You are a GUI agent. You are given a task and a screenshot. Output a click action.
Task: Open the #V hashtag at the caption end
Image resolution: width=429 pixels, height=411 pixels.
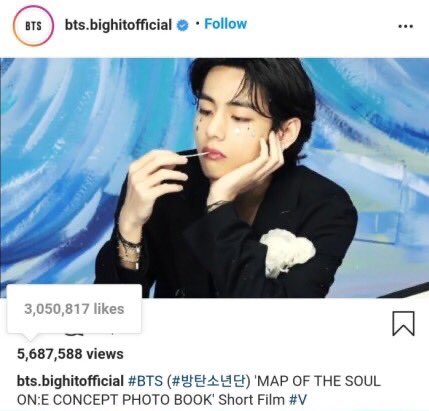(298, 399)
